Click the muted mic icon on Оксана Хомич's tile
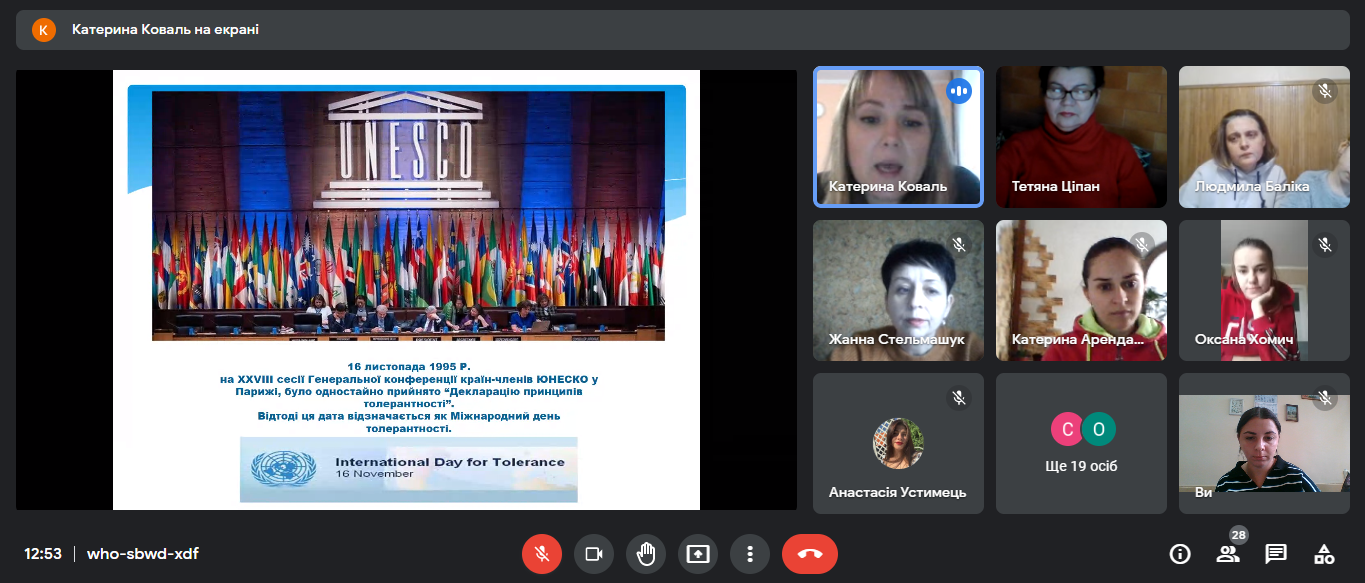1365x583 pixels. tap(1325, 245)
